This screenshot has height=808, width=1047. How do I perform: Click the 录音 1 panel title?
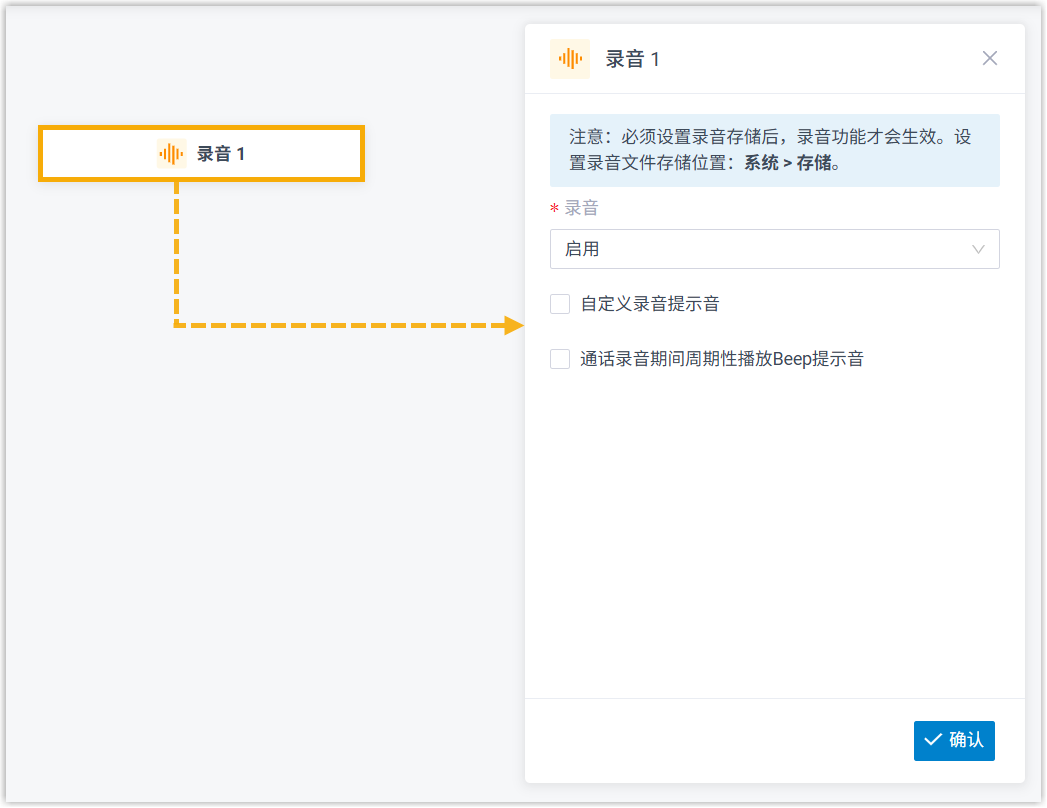(633, 59)
